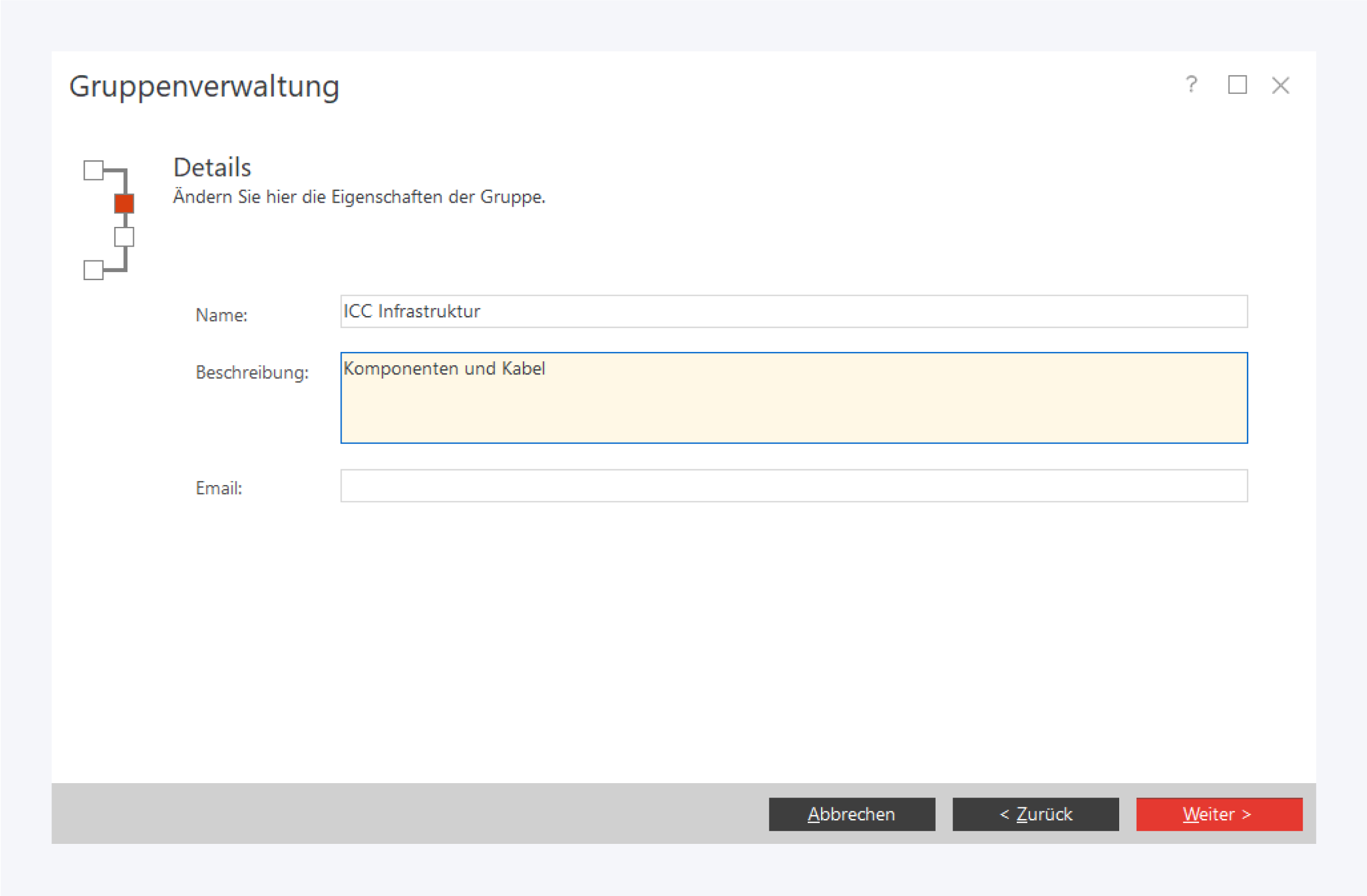The image size is (1367, 896).
Task: Click the instruction text below Details
Action: click(359, 197)
